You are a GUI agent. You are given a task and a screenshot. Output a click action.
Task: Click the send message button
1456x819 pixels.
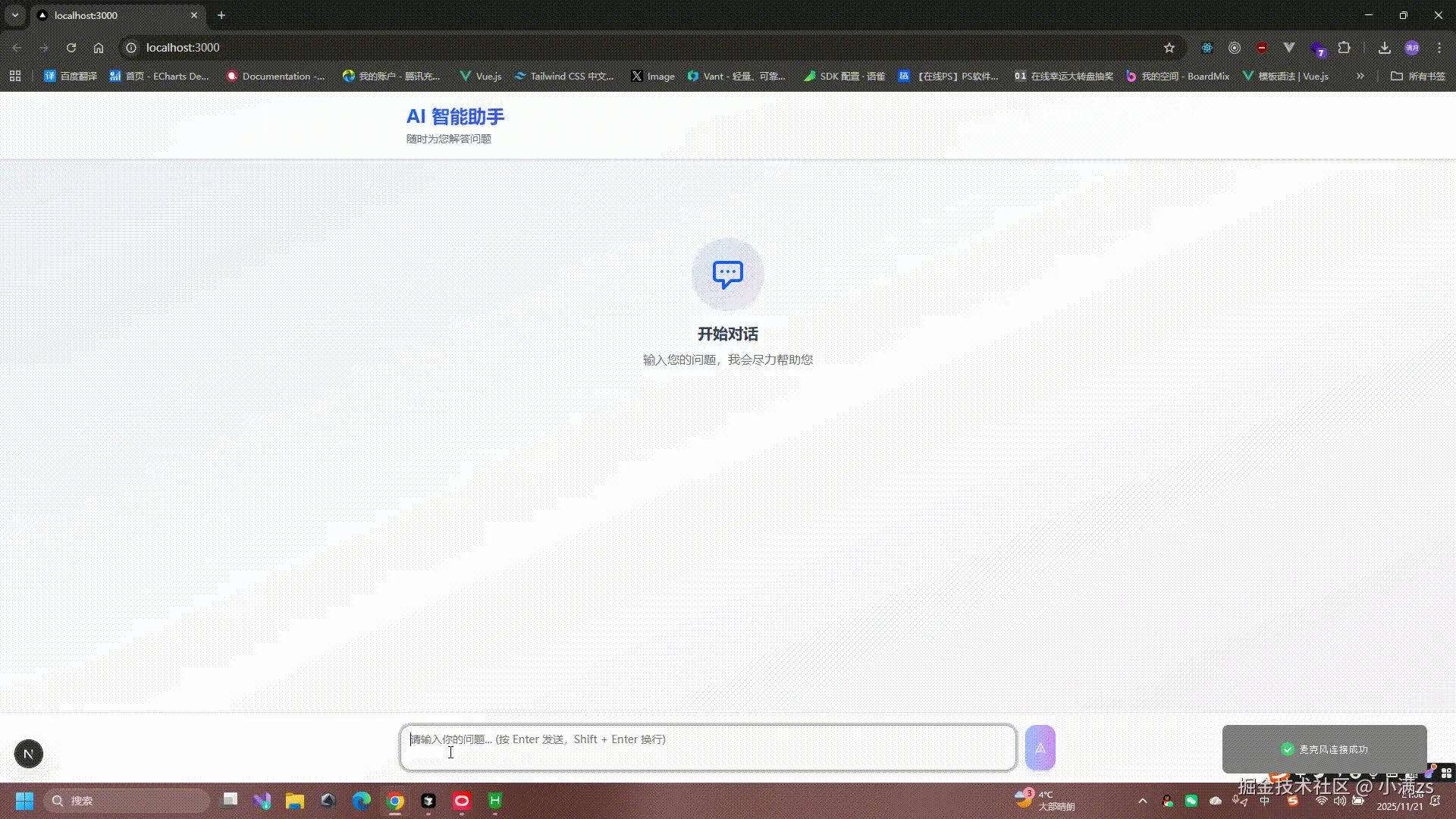(x=1040, y=748)
